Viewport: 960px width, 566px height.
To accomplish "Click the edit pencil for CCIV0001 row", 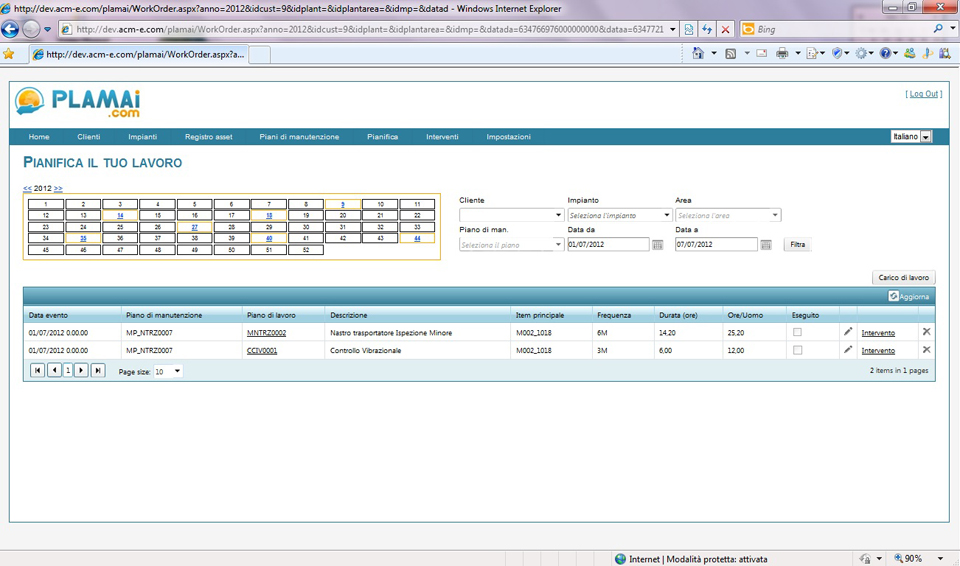I will pyautogui.click(x=848, y=349).
